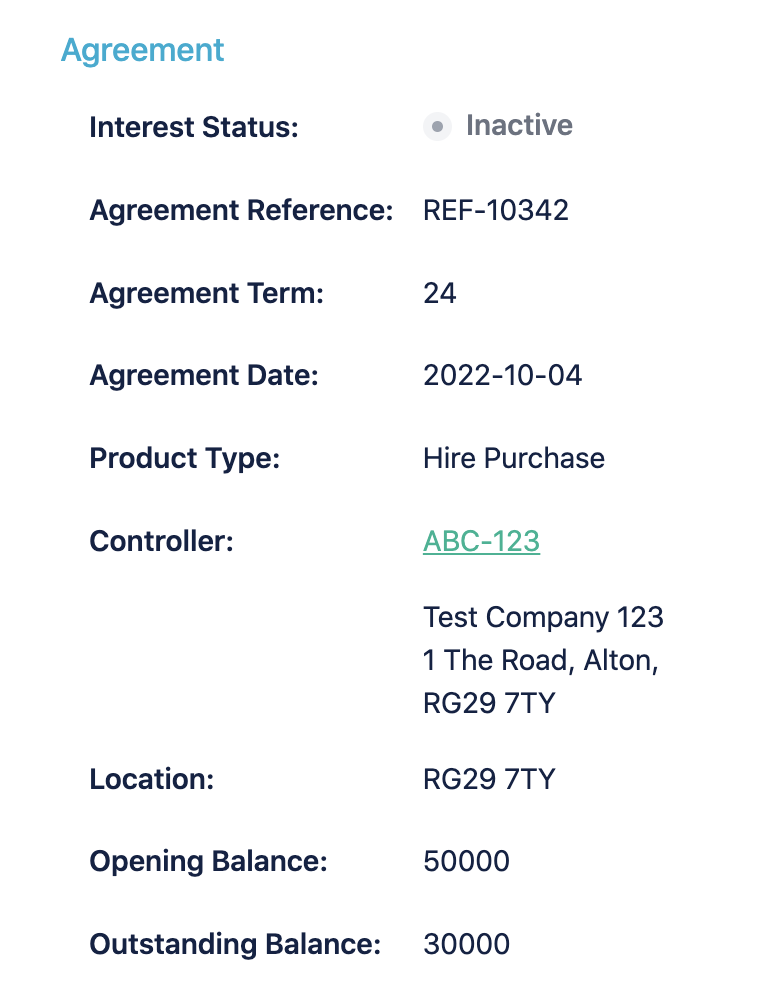Click the Agreement Date label
762x994 pixels.
pos(204,376)
